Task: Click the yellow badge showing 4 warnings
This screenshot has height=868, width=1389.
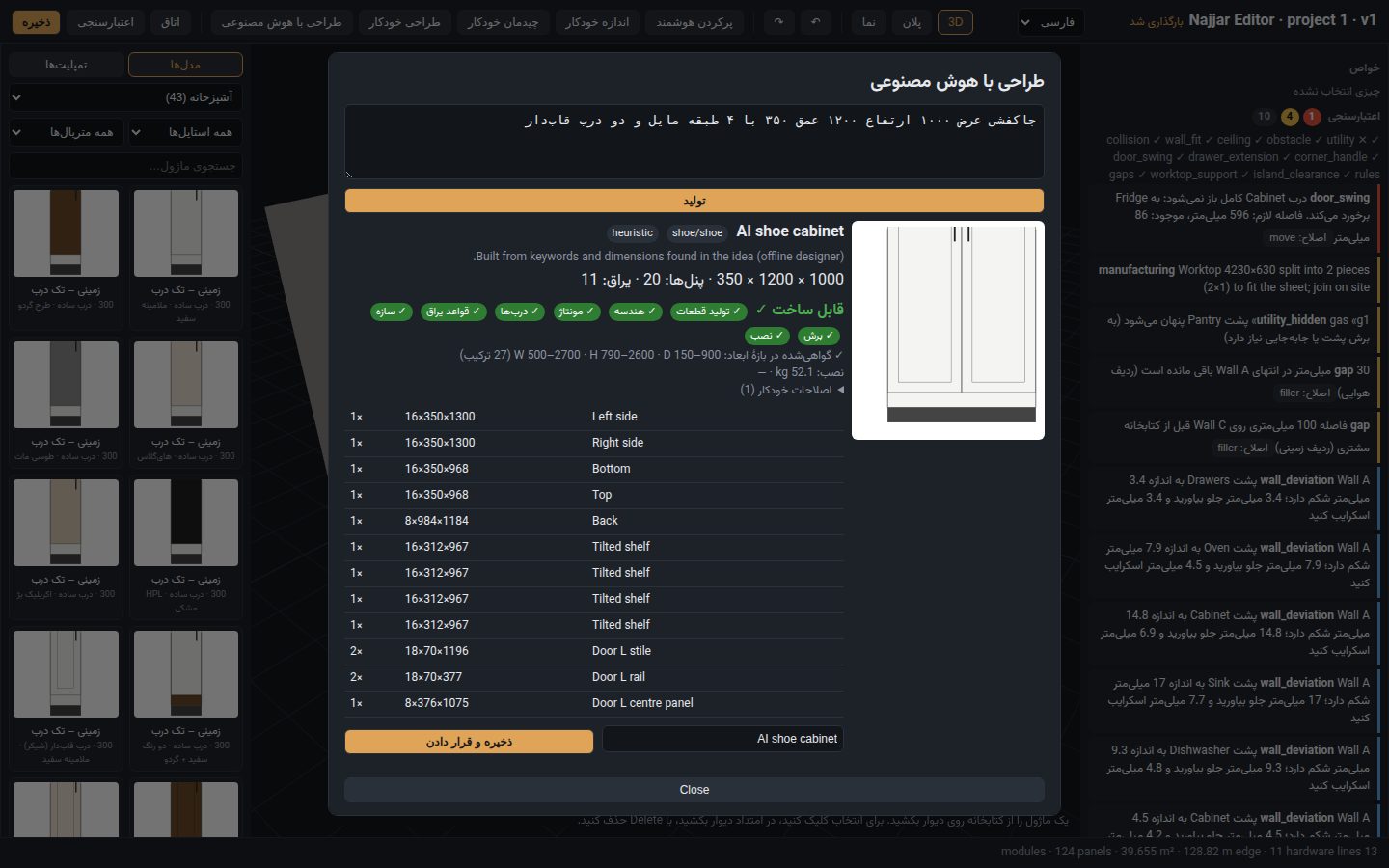Action: [x=1290, y=117]
